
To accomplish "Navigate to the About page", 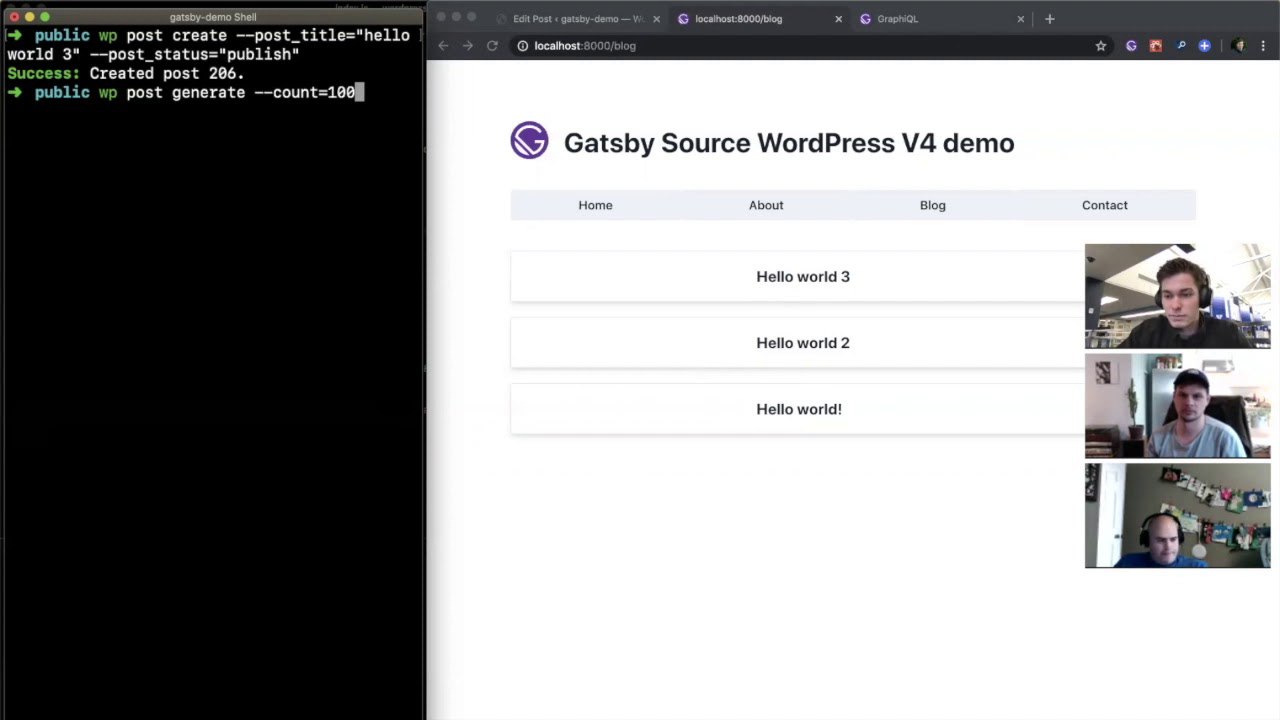I will [x=766, y=205].
